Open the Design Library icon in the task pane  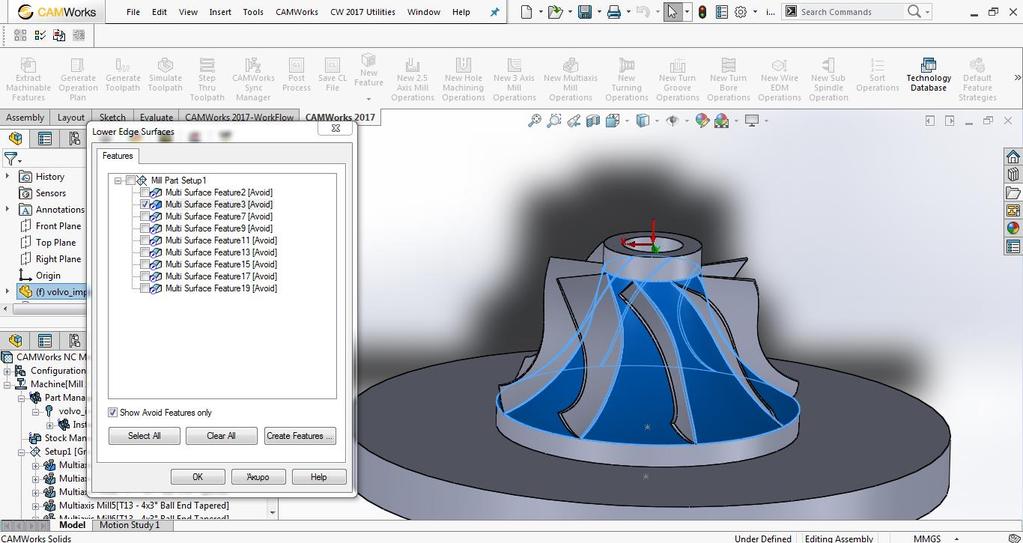tap(1013, 174)
